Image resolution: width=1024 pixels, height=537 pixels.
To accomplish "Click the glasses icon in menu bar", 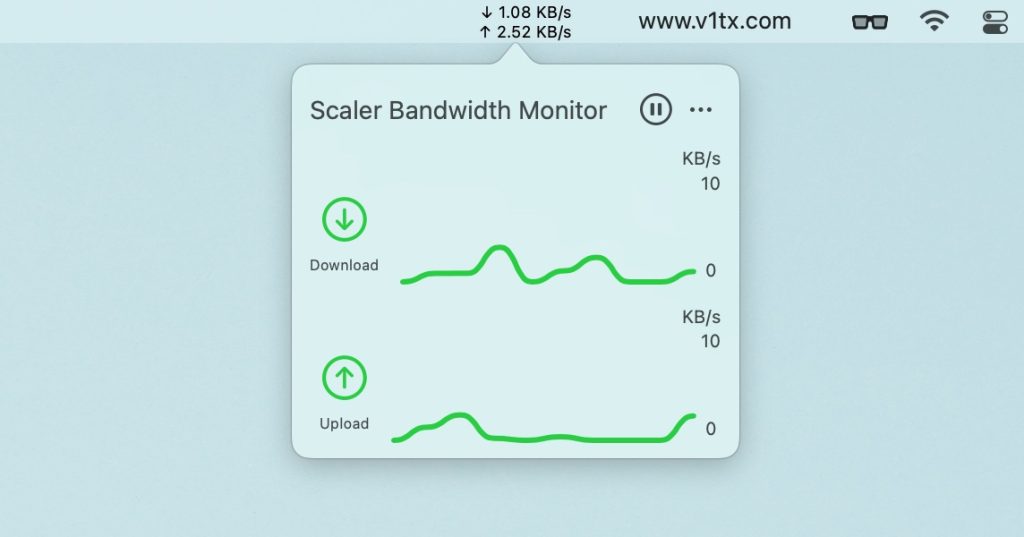I will pyautogui.click(x=870, y=22).
